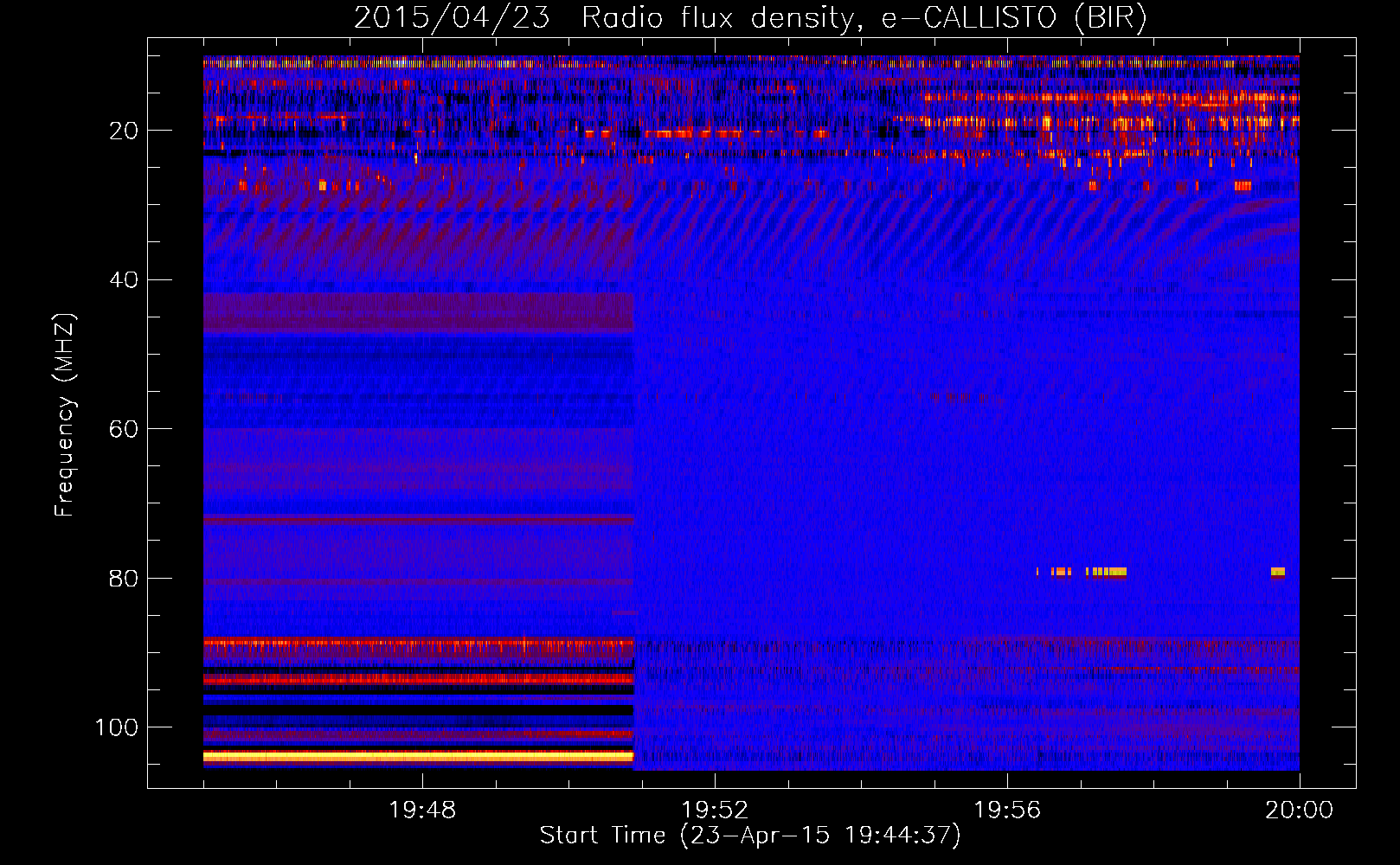Click the 80 MHz frequency tick label
The height and width of the screenshot is (865, 1400).
pyautogui.click(x=124, y=579)
